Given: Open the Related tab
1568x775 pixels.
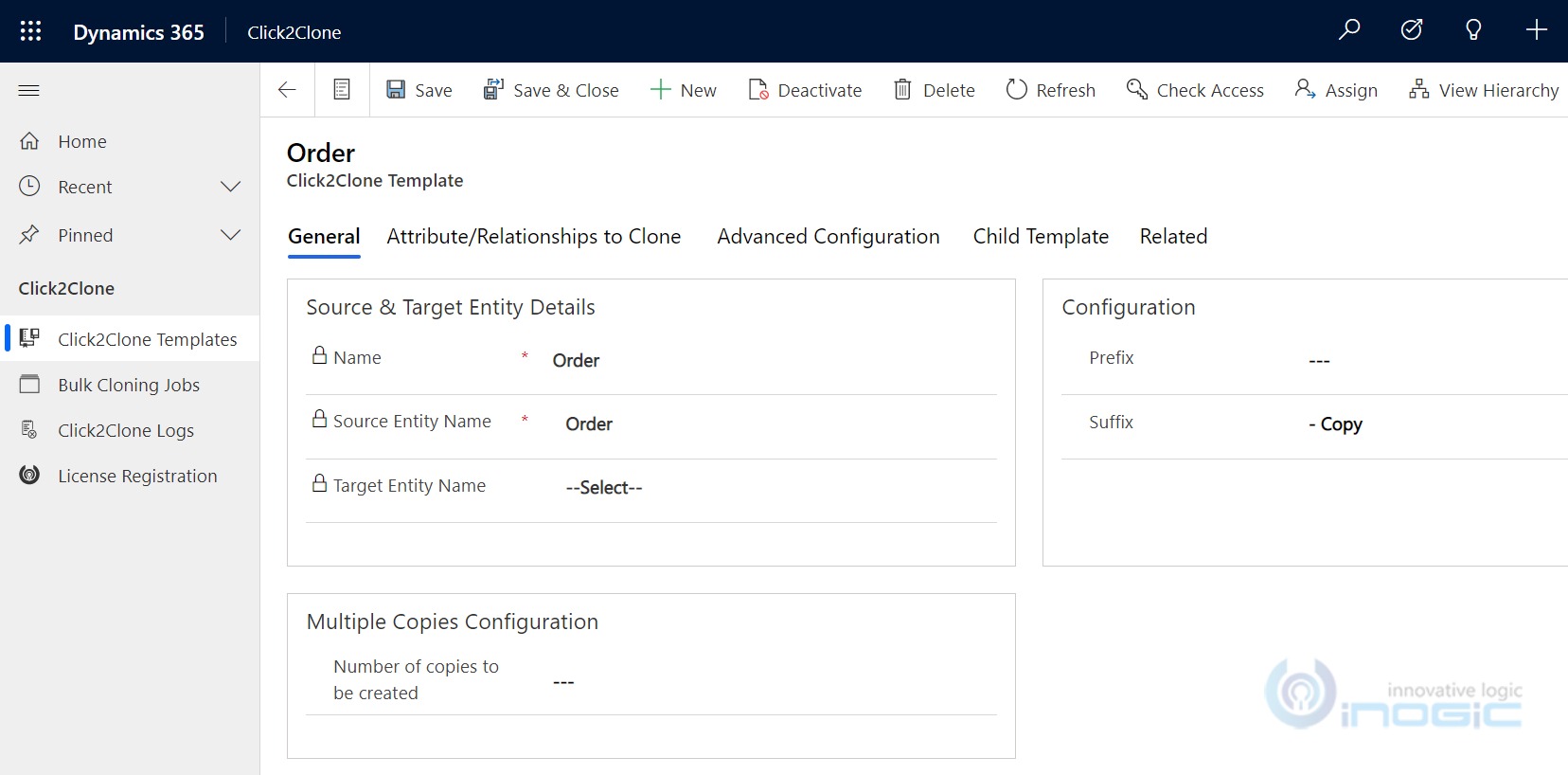Looking at the screenshot, I should pos(1173,237).
